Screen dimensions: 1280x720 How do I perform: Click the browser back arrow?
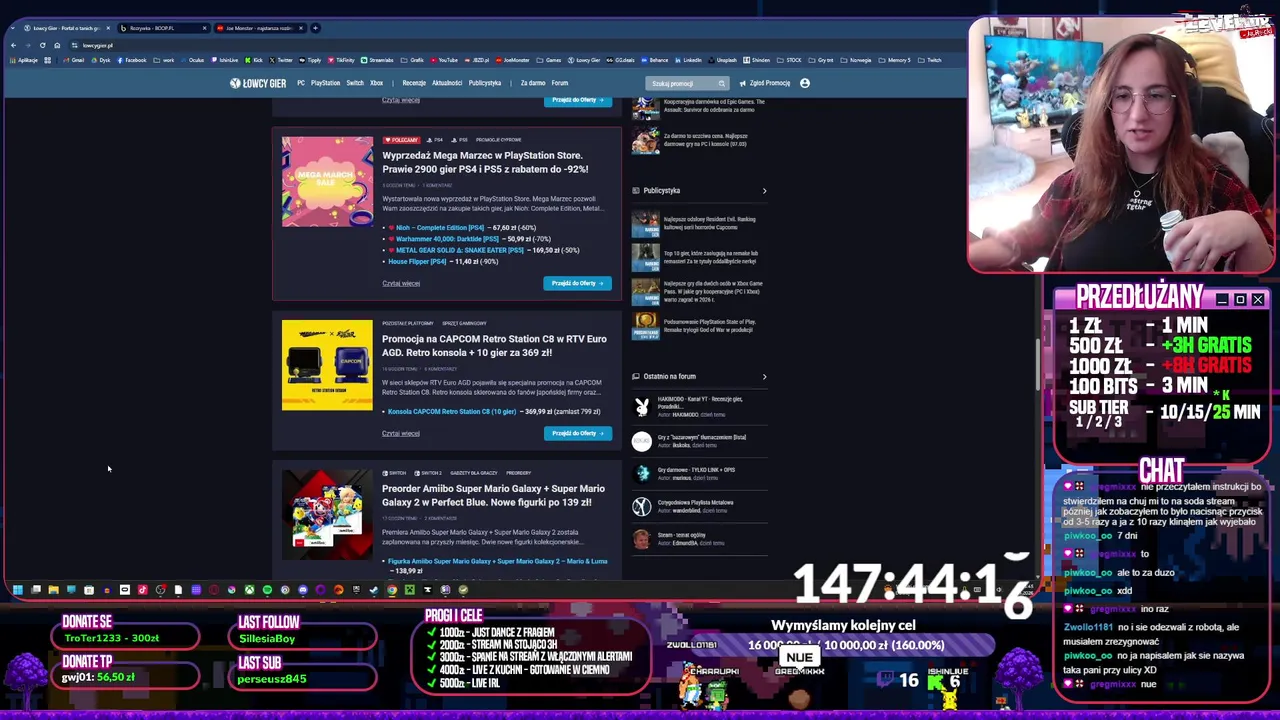pyautogui.click(x=14, y=45)
